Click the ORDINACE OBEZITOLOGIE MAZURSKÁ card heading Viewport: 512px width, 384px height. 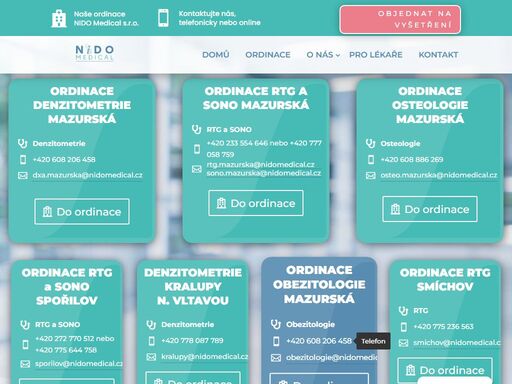319,284
